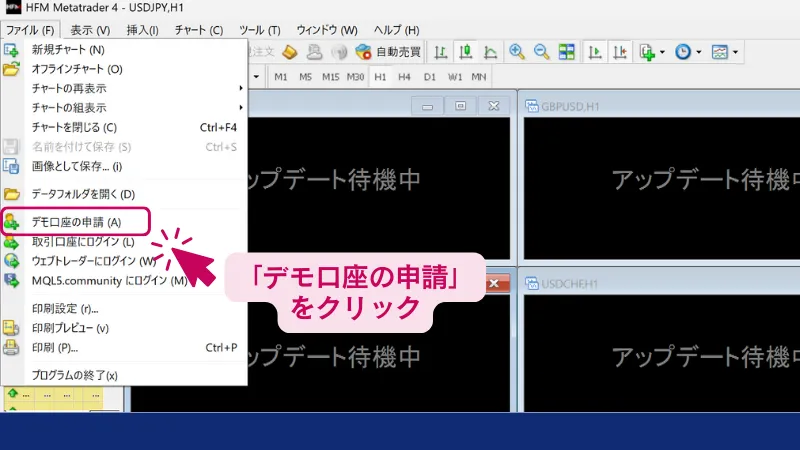
Task: Select W1 timeframe button
Action: coord(455,77)
